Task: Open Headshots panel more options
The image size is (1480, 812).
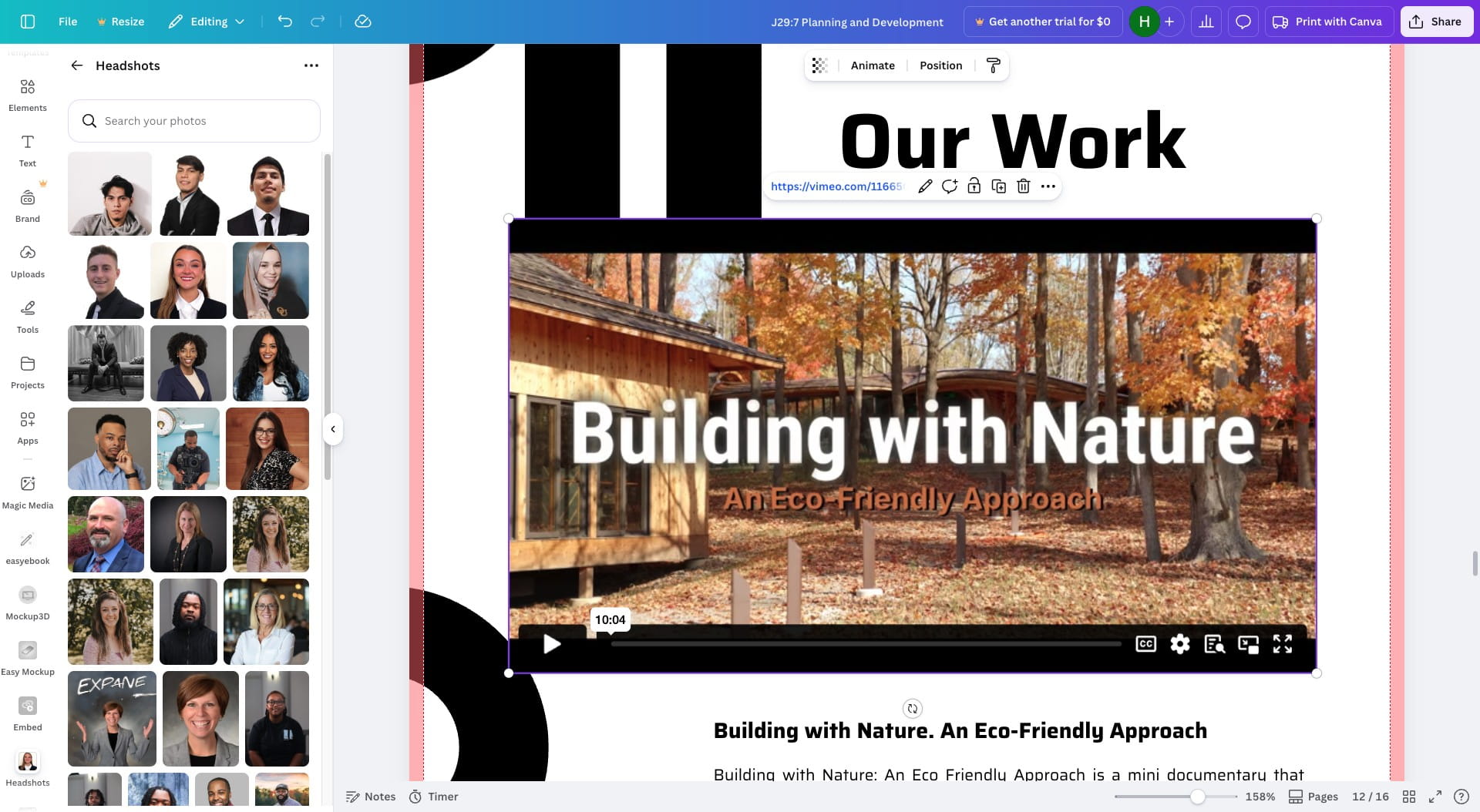Action: pyautogui.click(x=311, y=65)
